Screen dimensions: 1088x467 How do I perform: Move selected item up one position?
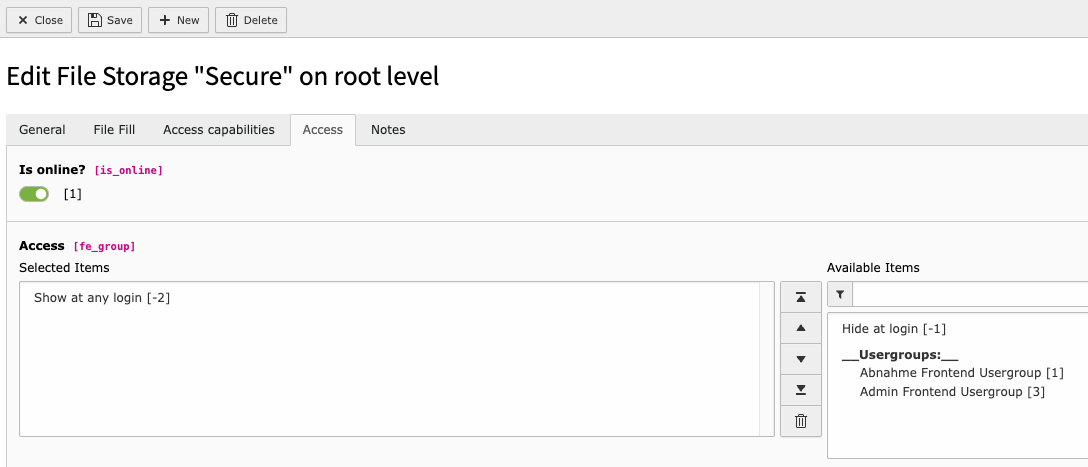tap(800, 328)
